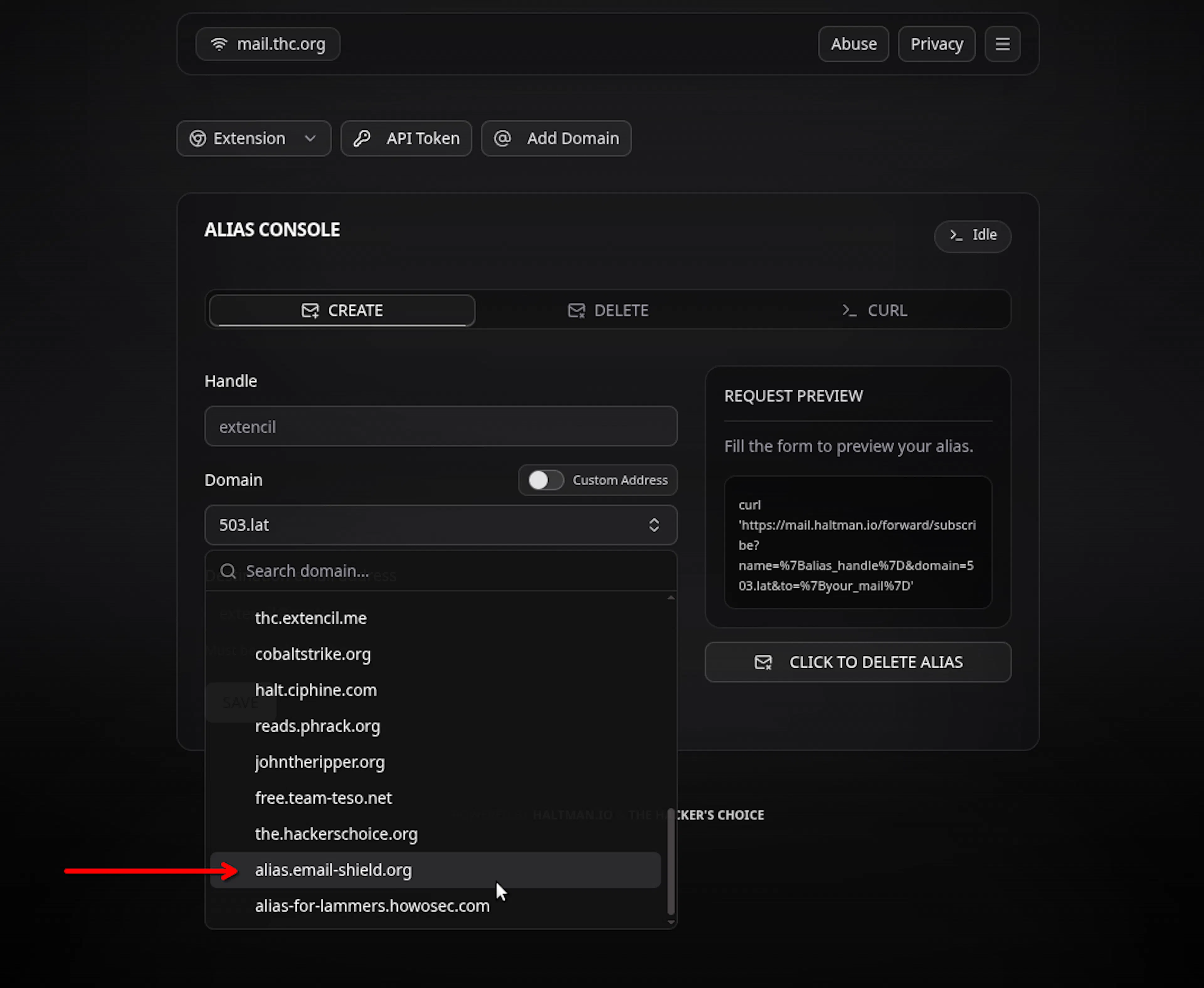Viewport: 1204px width, 988px height.
Task: Choose cobaltstrike.org domain option
Action: click(313, 654)
